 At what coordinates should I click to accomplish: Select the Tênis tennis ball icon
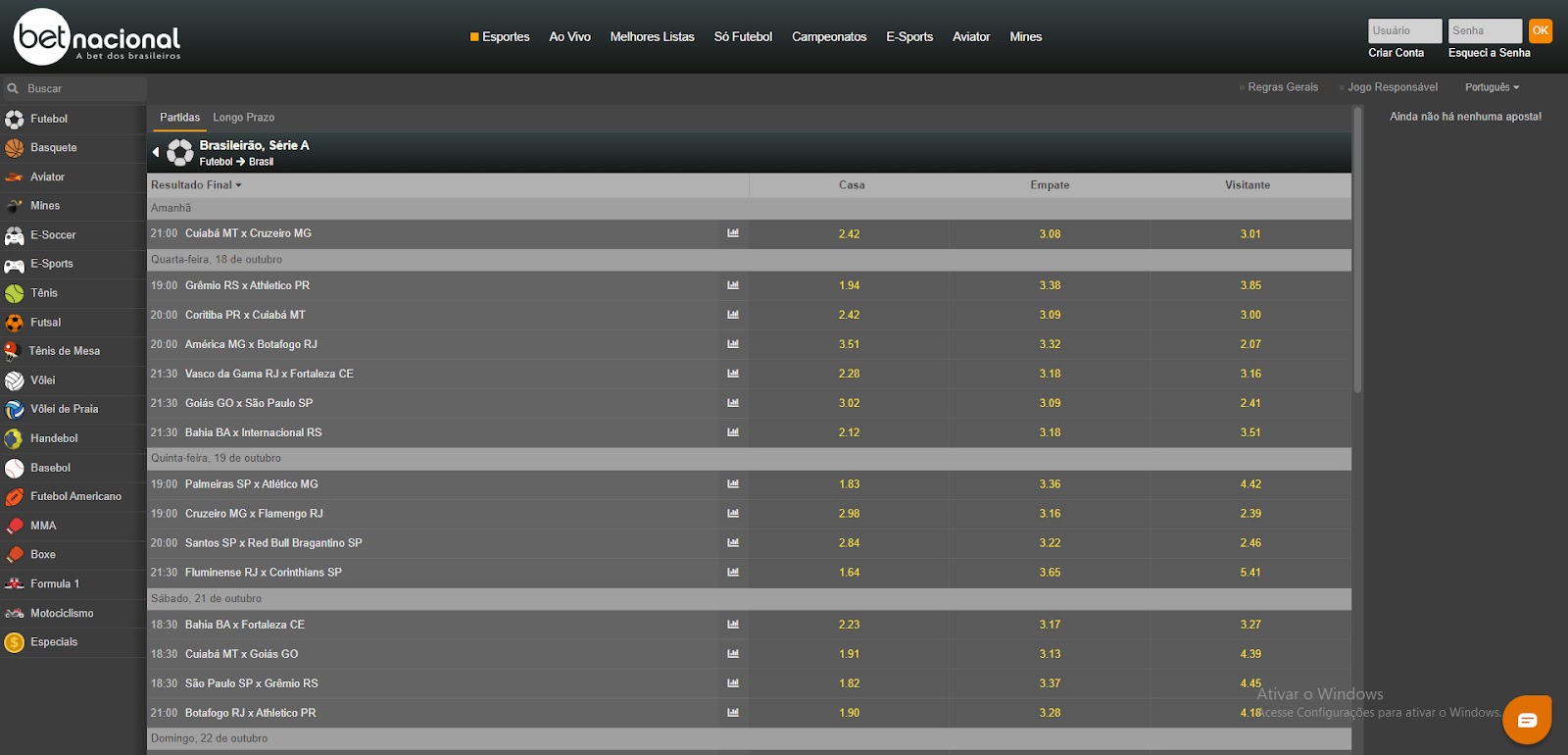14,293
